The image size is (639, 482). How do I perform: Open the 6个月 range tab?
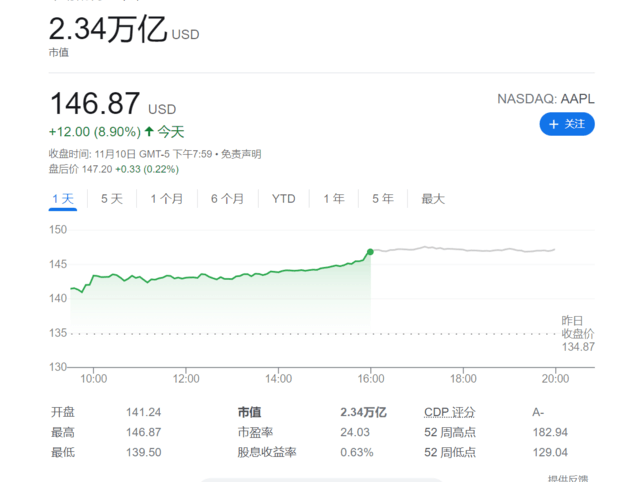point(228,199)
